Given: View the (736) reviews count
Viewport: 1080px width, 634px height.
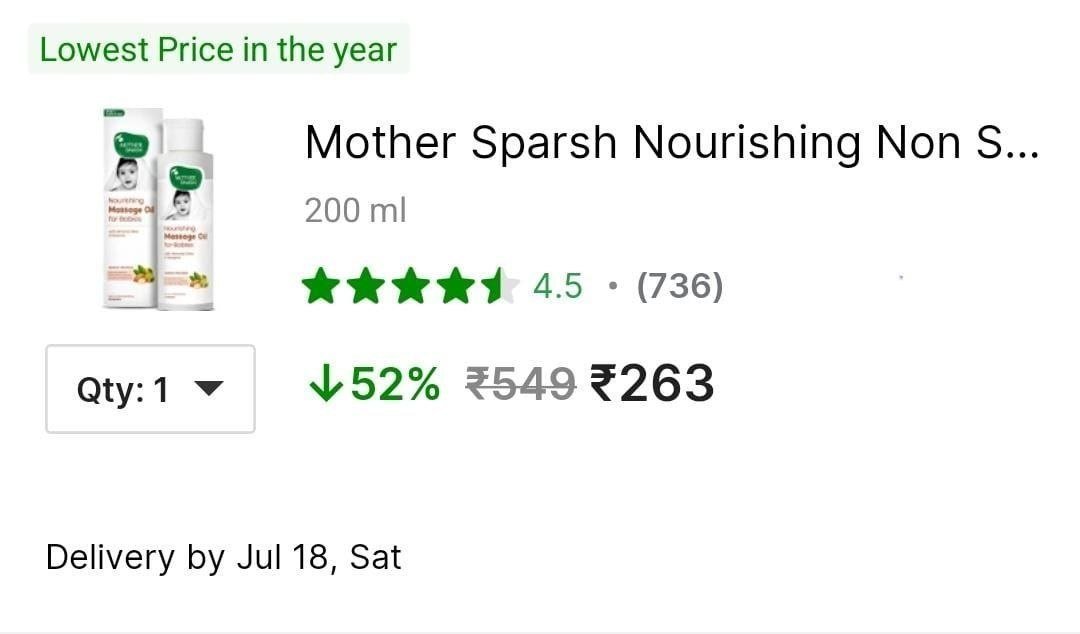Looking at the screenshot, I should [x=680, y=286].
